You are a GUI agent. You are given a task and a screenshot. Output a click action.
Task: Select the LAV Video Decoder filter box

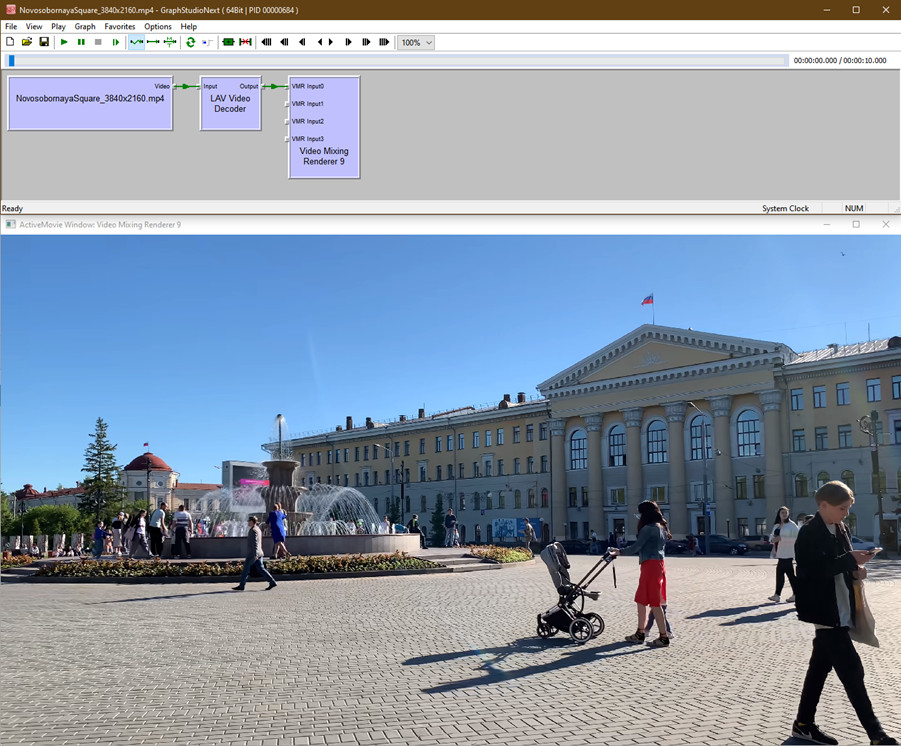coord(230,108)
